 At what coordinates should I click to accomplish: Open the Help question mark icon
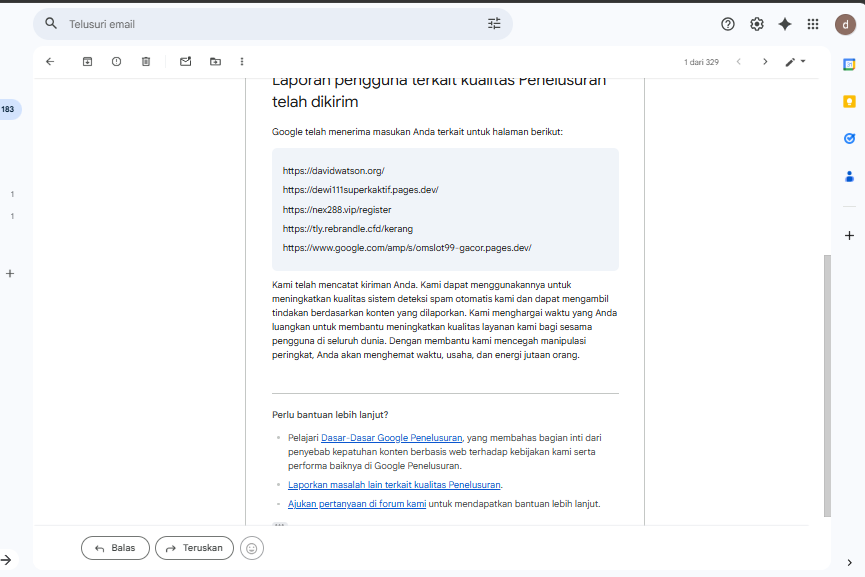click(x=728, y=24)
